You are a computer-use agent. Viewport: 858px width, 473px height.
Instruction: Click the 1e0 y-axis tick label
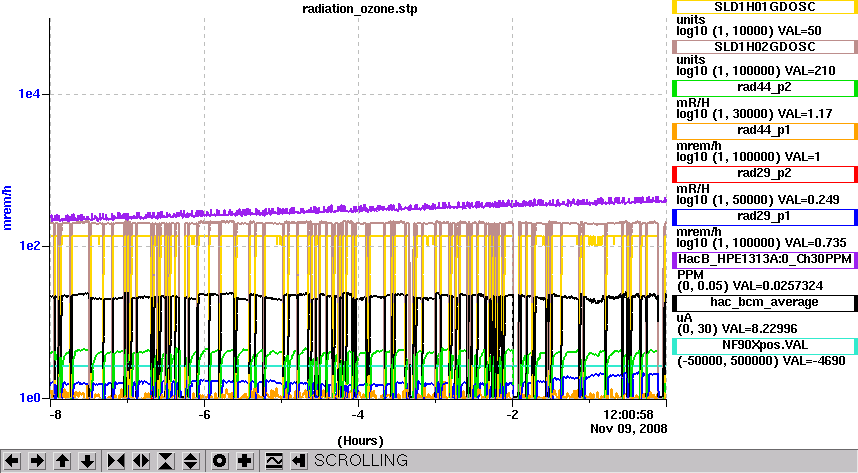(x=29, y=398)
